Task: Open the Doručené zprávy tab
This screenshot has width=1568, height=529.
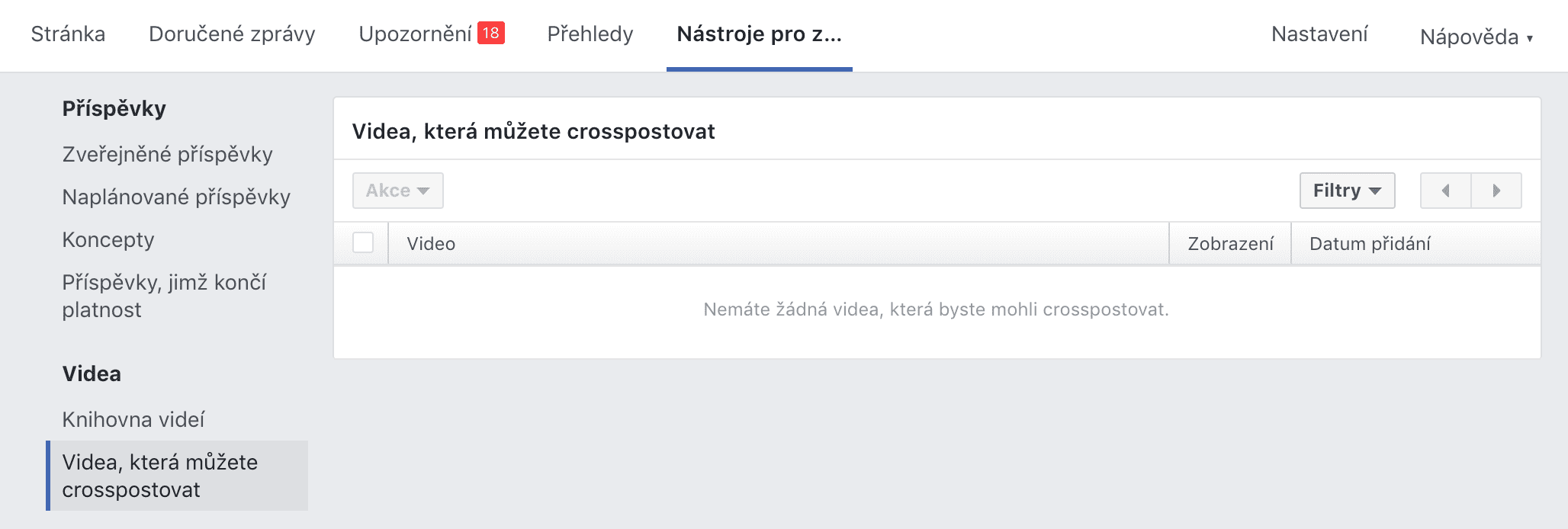Action: pos(232,34)
